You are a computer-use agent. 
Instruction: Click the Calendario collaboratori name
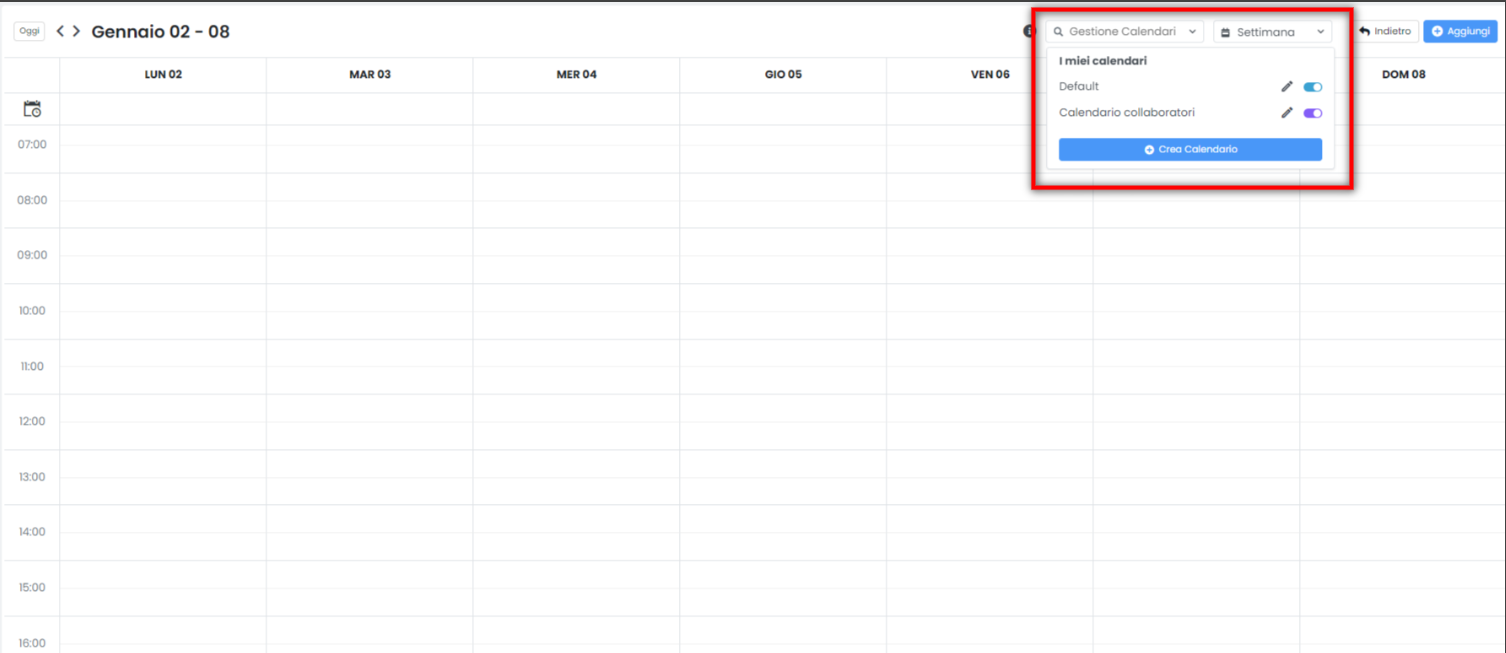click(x=1127, y=113)
